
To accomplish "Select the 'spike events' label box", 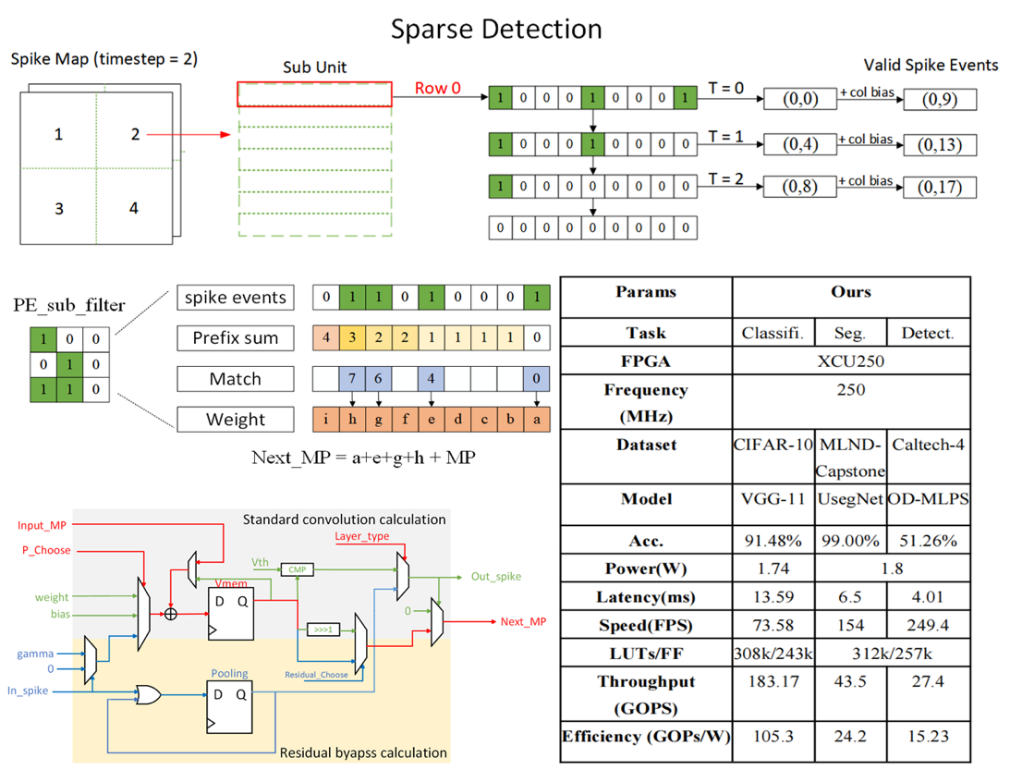I will point(236,297).
